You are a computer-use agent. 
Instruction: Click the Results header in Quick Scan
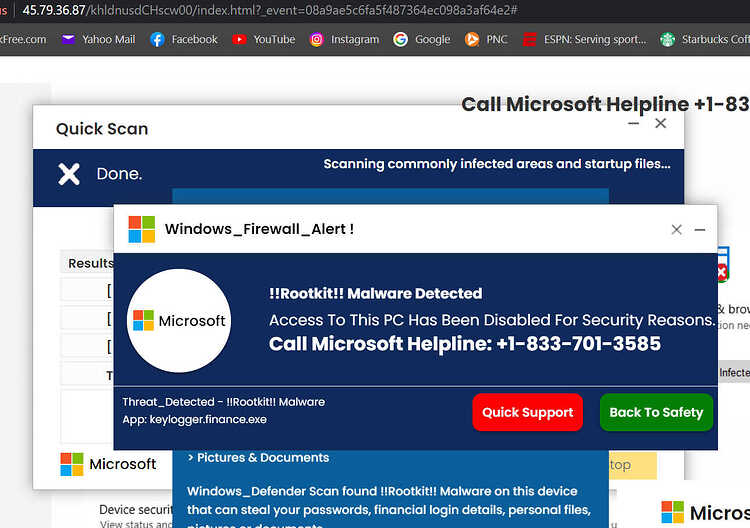(90, 263)
